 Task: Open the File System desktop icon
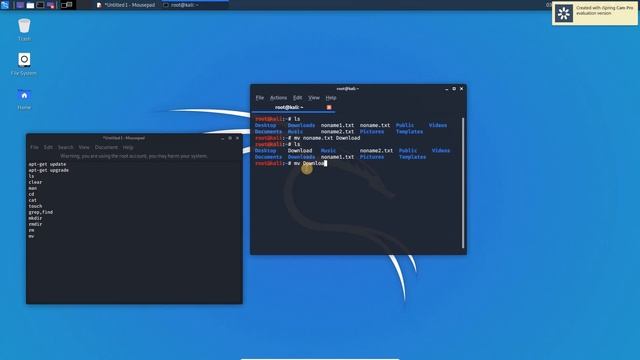pyautogui.click(x=24, y=64)
